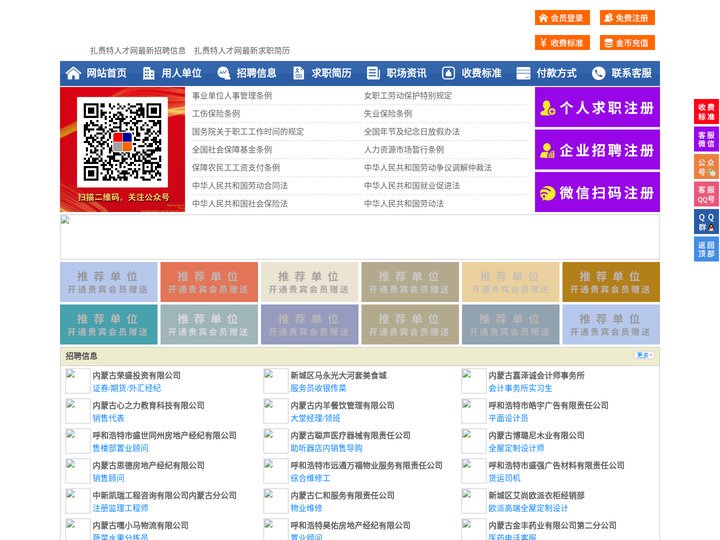Click the QR code image
The height and width of the screenshot is (540, 720).
pos(122,142)
